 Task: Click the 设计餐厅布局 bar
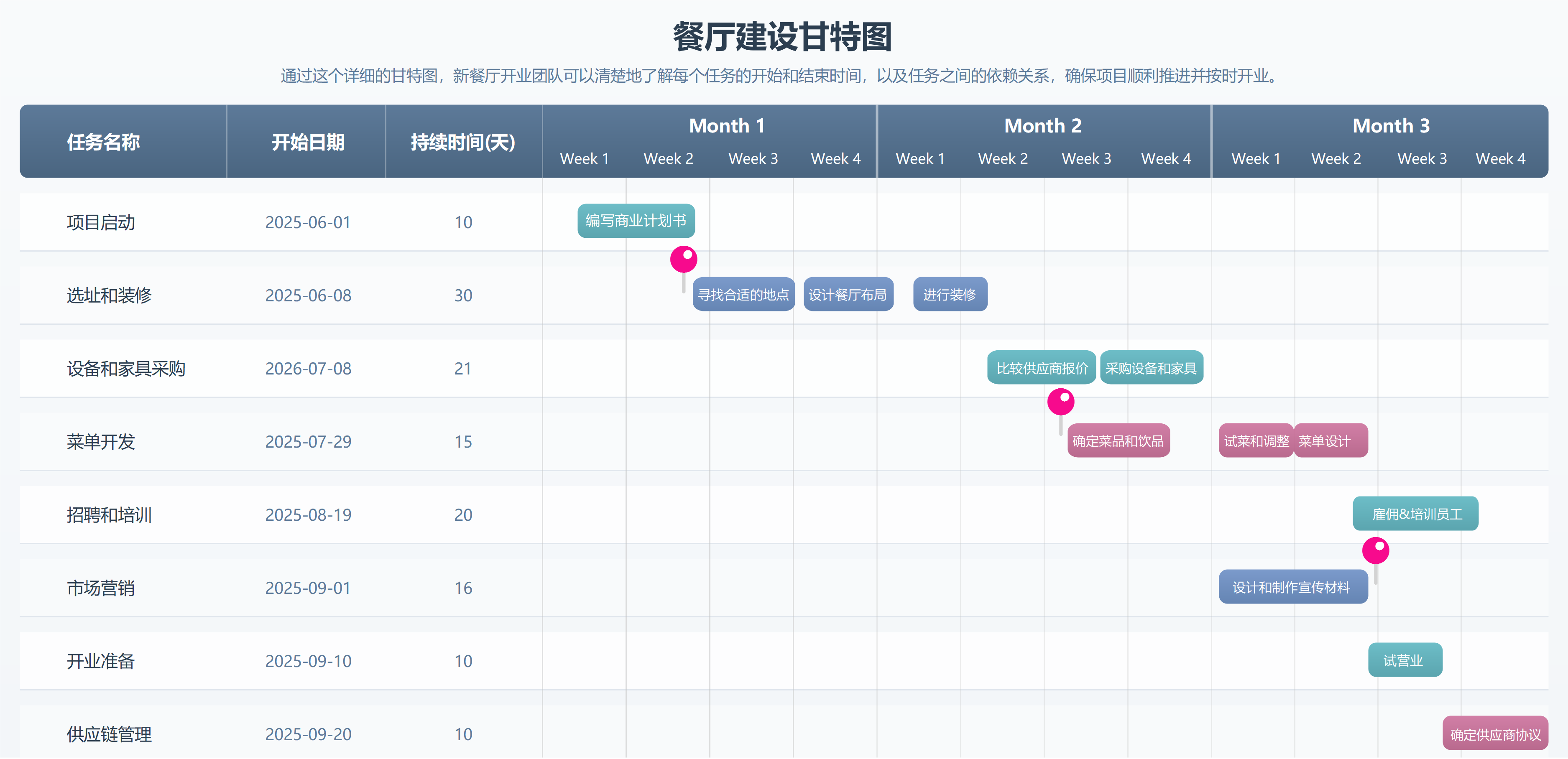[848, 295]
